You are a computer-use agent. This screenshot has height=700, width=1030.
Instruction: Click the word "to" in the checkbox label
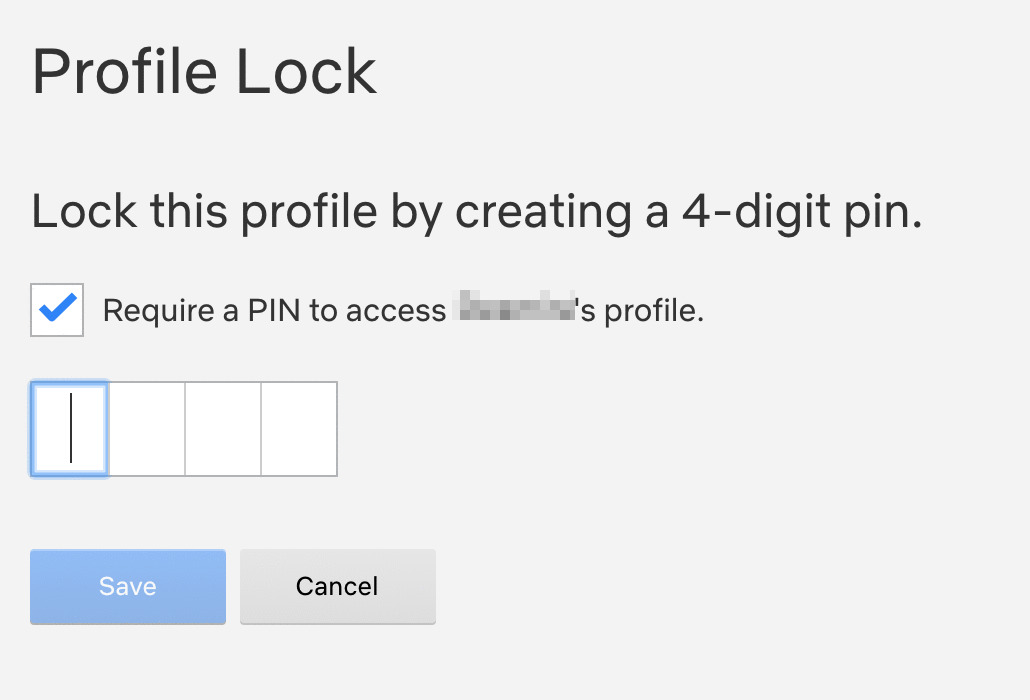point(323,311)
